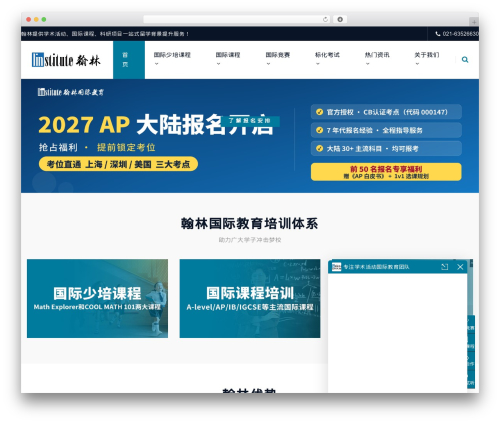Open the 国际课程培训 course card

[250, 298]
